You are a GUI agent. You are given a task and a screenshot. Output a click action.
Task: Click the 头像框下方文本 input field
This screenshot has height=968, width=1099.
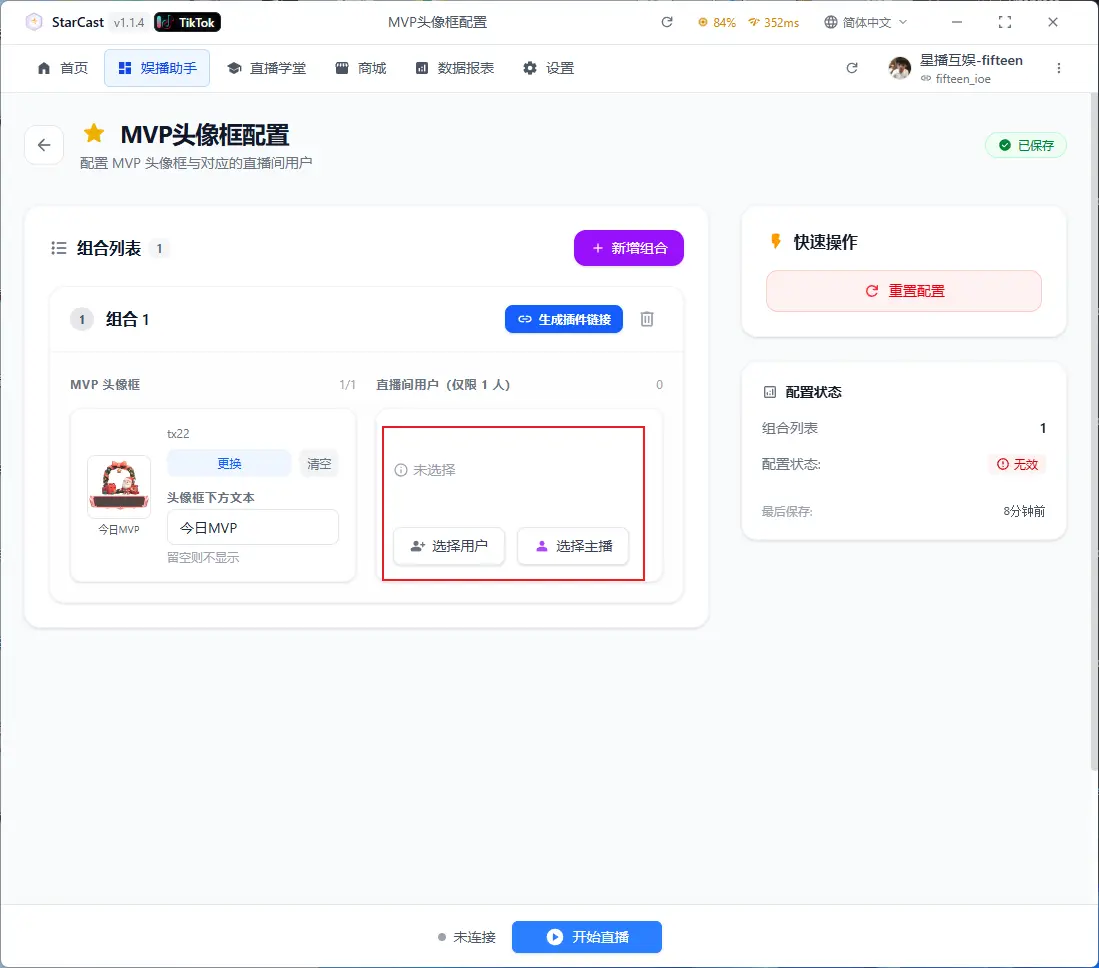(x=253, y=527)
